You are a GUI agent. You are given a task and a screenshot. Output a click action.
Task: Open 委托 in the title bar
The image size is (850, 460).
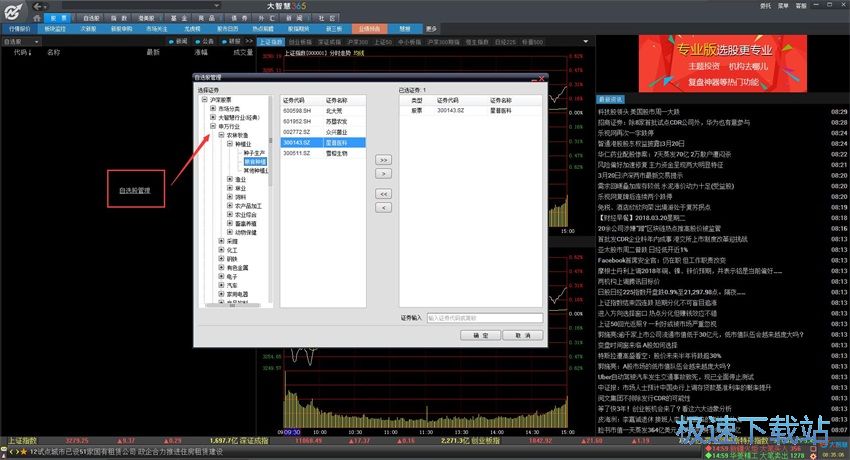pos(765,6)
